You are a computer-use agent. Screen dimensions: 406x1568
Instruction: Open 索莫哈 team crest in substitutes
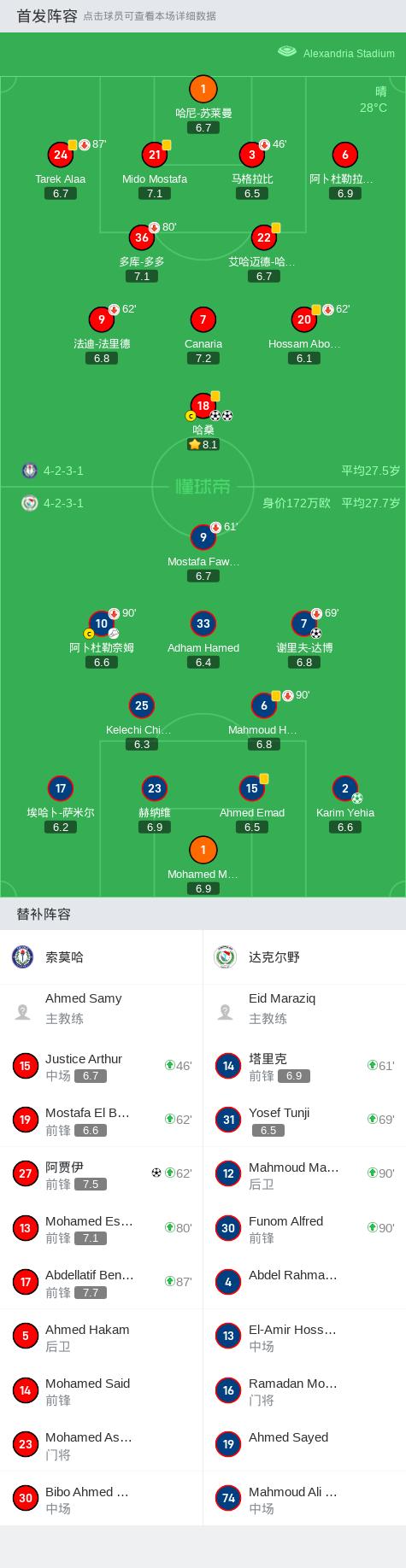(22, 957)
